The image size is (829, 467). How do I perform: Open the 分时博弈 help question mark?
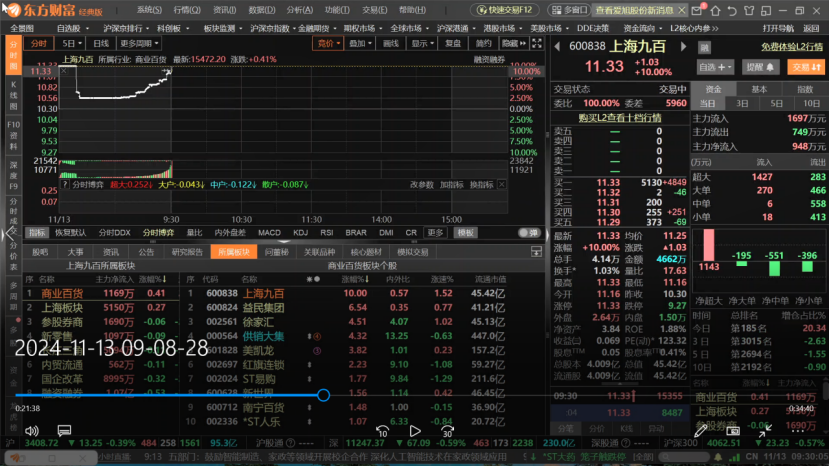(x=65, y=185)
